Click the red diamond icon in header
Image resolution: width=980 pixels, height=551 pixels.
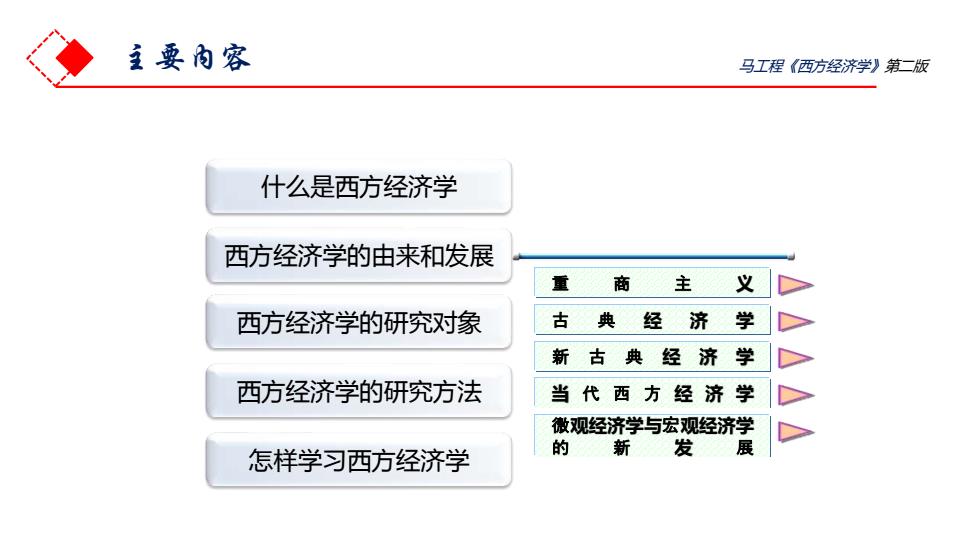click(x=74, y=57)
